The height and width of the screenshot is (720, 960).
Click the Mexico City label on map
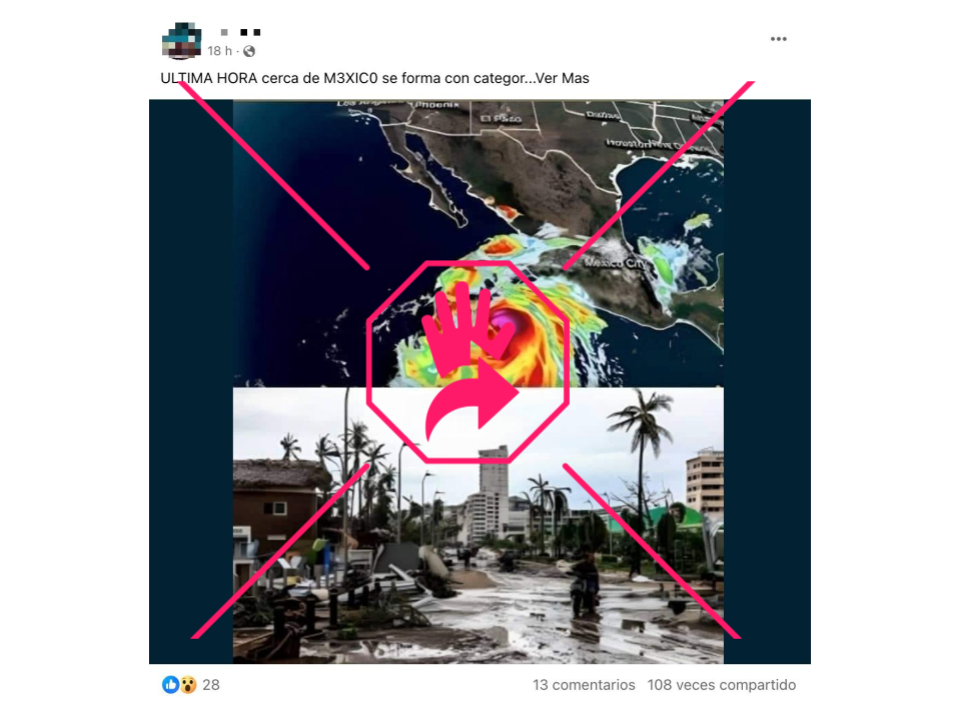(614, 263)
